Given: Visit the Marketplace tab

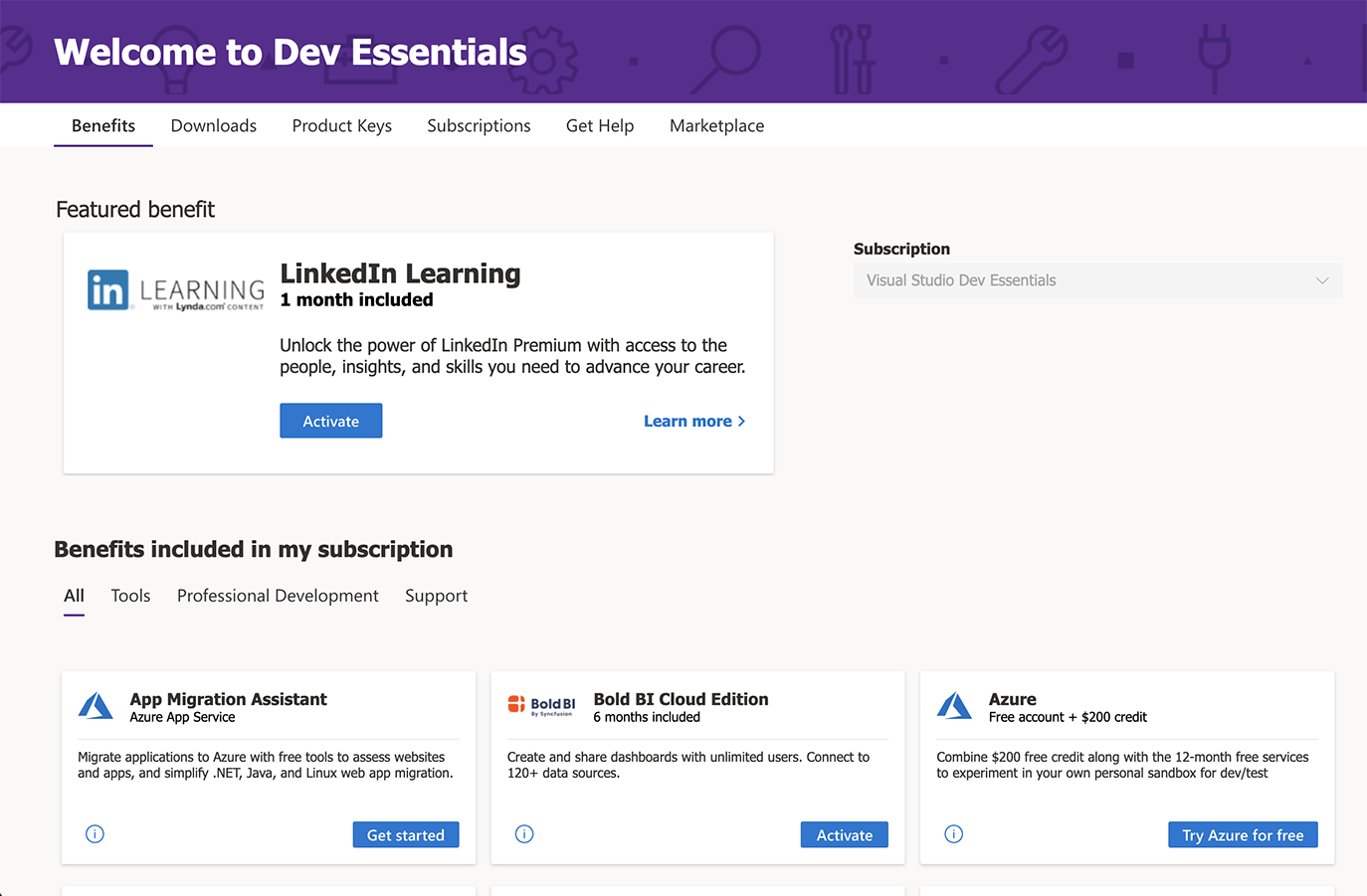Looking at the screenshot, I should pos(716,125).
